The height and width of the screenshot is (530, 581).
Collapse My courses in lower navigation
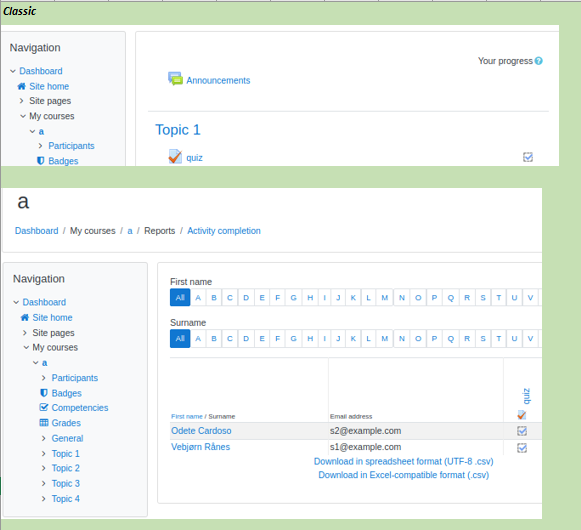click(26, 348)
